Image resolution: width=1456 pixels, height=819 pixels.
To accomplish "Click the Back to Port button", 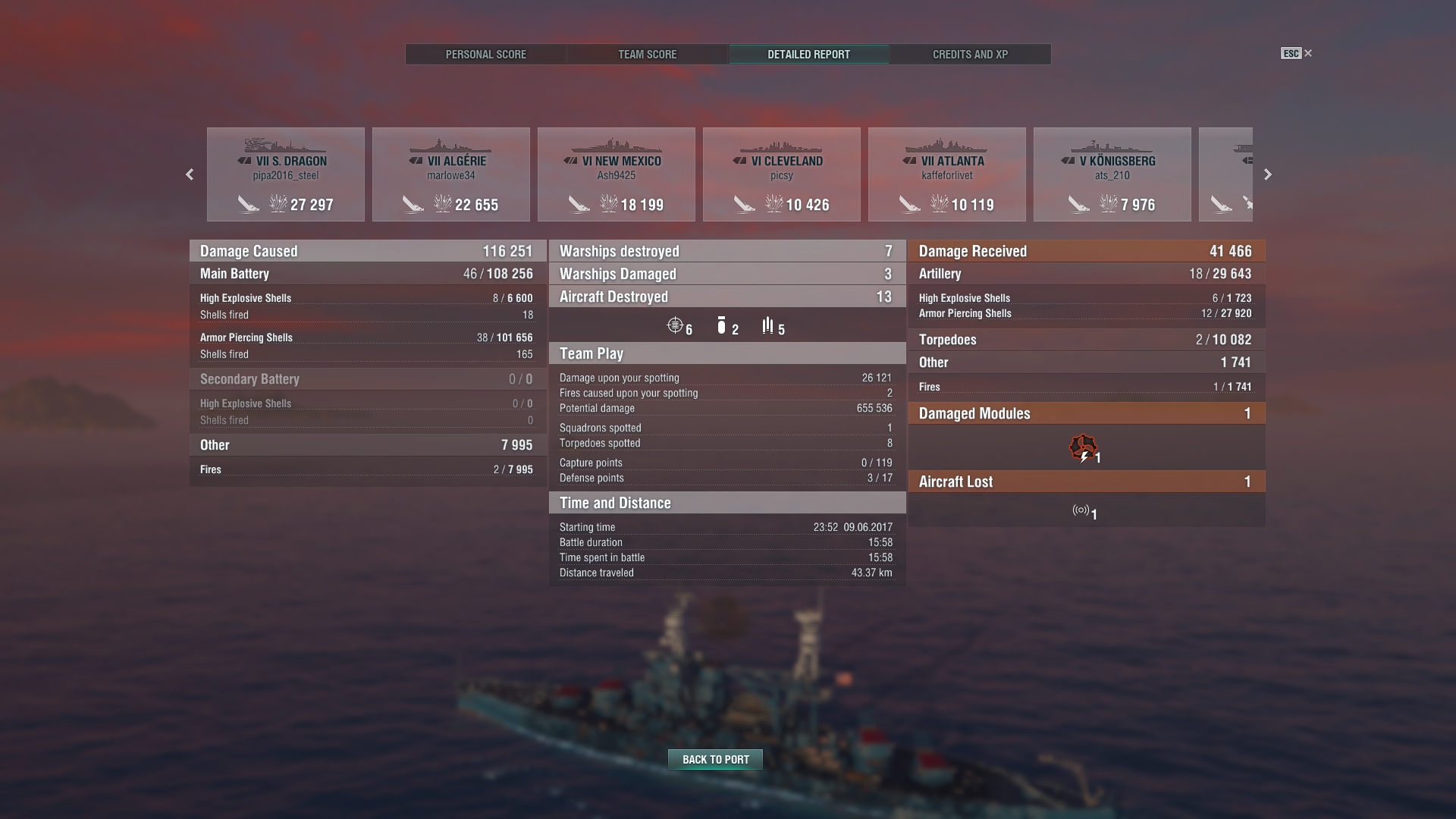I will (715, 759).
